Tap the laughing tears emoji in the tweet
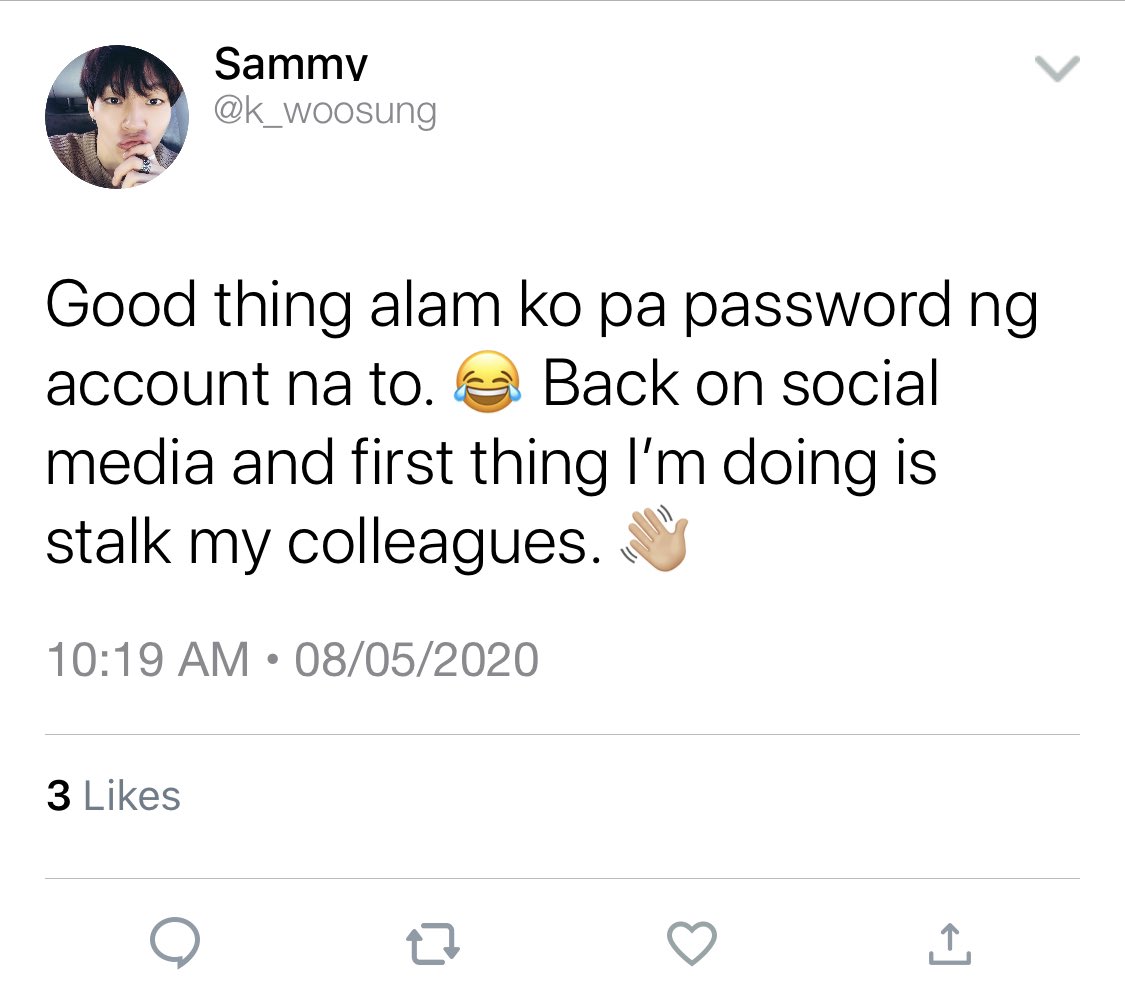 [x=488, y=382]
